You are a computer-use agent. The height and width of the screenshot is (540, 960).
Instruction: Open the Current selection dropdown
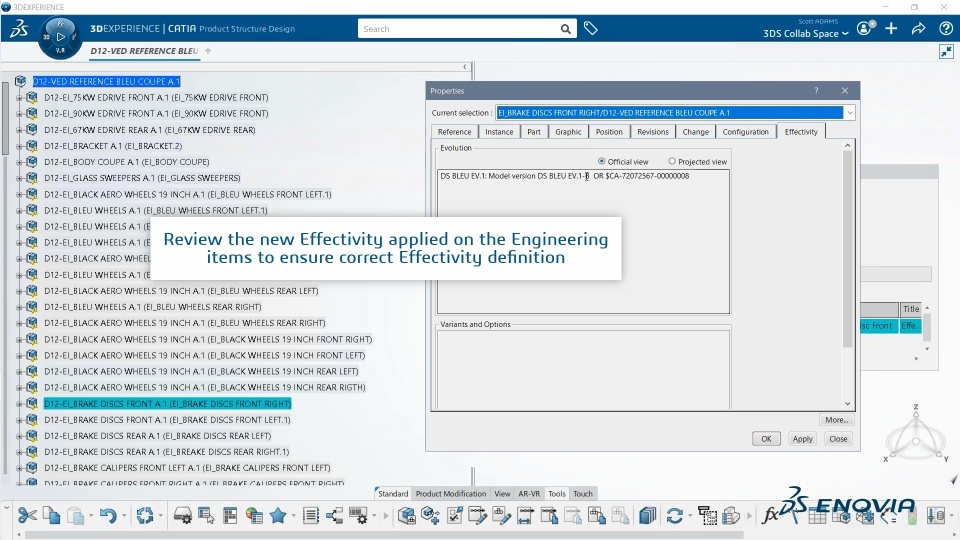point(849,113)
